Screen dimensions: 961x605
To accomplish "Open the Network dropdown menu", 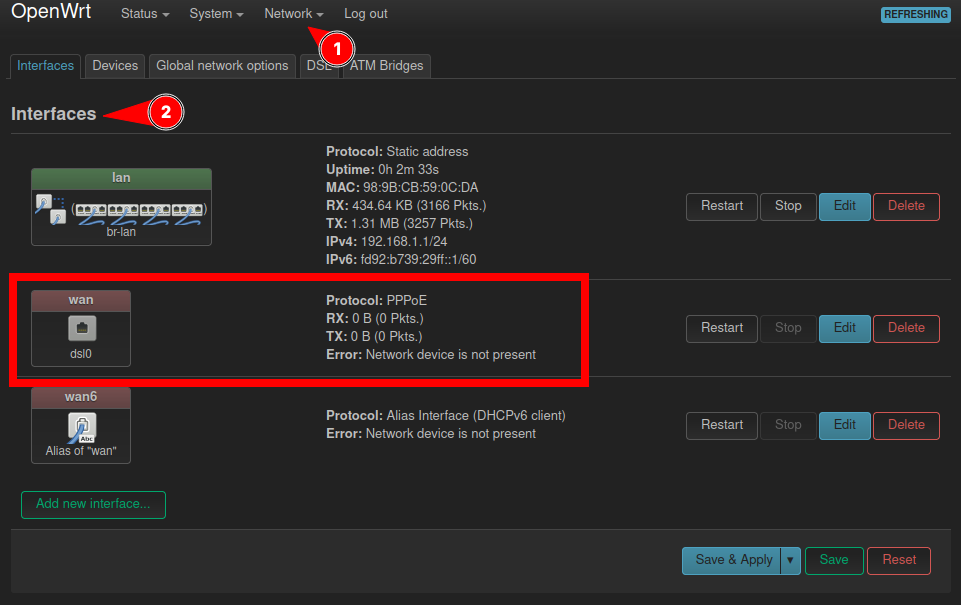I will coord(292,13).
